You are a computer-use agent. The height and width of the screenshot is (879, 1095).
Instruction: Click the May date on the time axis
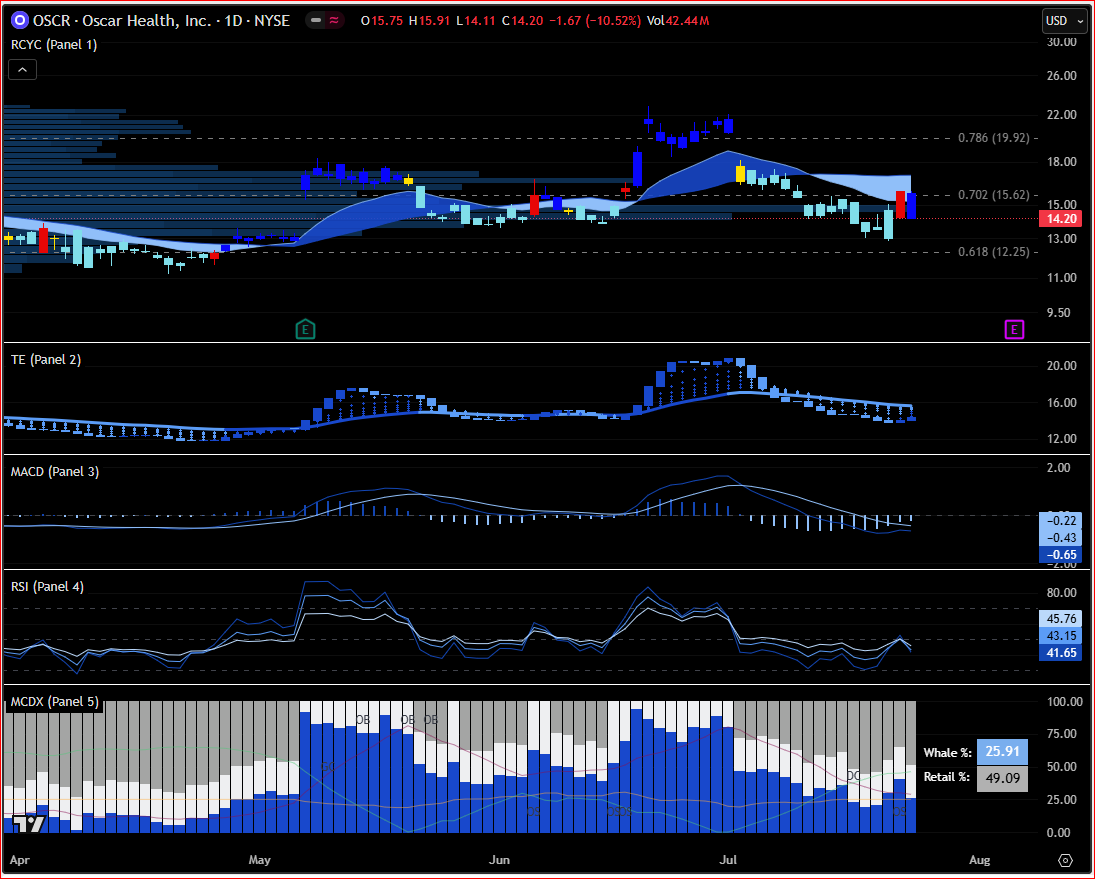[259, 860]
